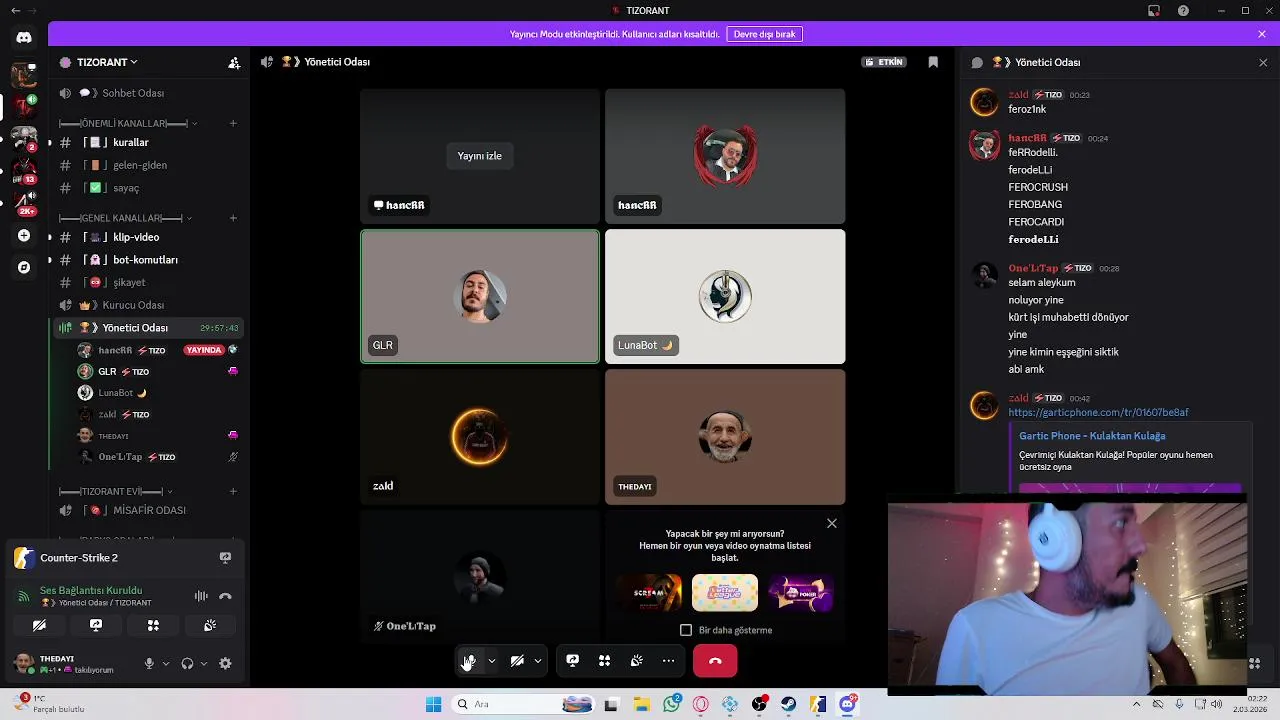Open the soundboard in the sidebar panel
The image size is (1280, 720).
210,625
